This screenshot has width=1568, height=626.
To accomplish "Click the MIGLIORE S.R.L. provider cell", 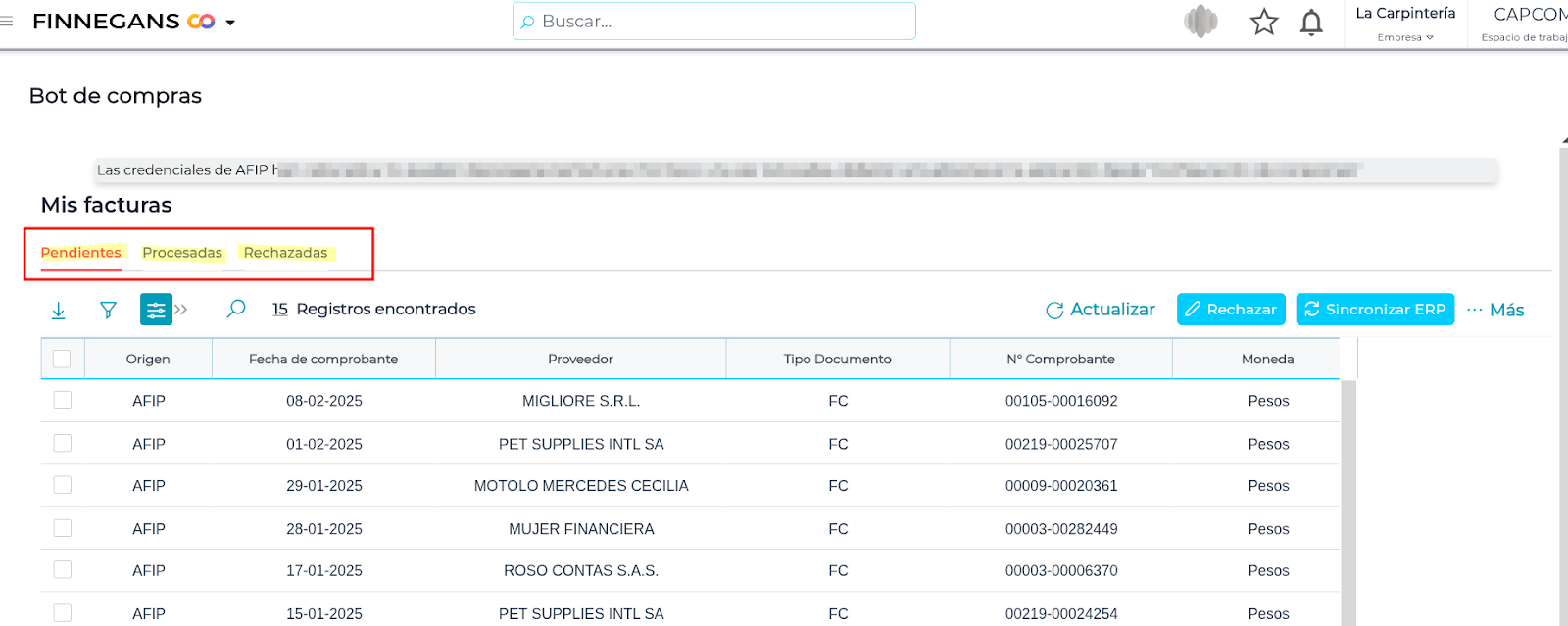I will coord(581,401).
